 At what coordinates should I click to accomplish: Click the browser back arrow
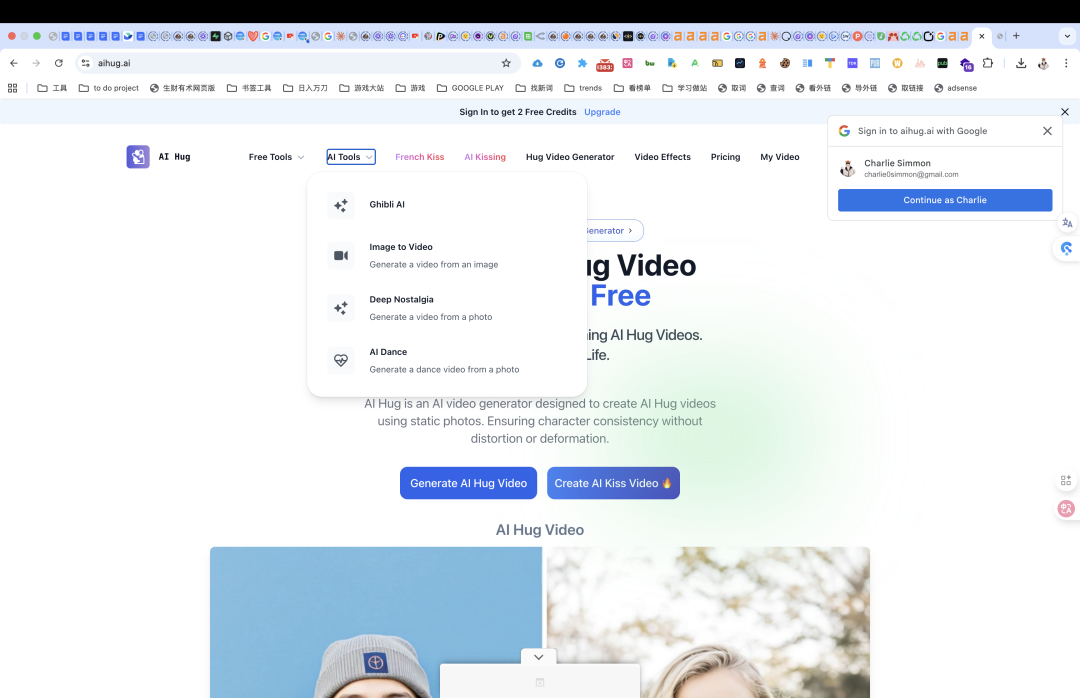coord(14,63)
